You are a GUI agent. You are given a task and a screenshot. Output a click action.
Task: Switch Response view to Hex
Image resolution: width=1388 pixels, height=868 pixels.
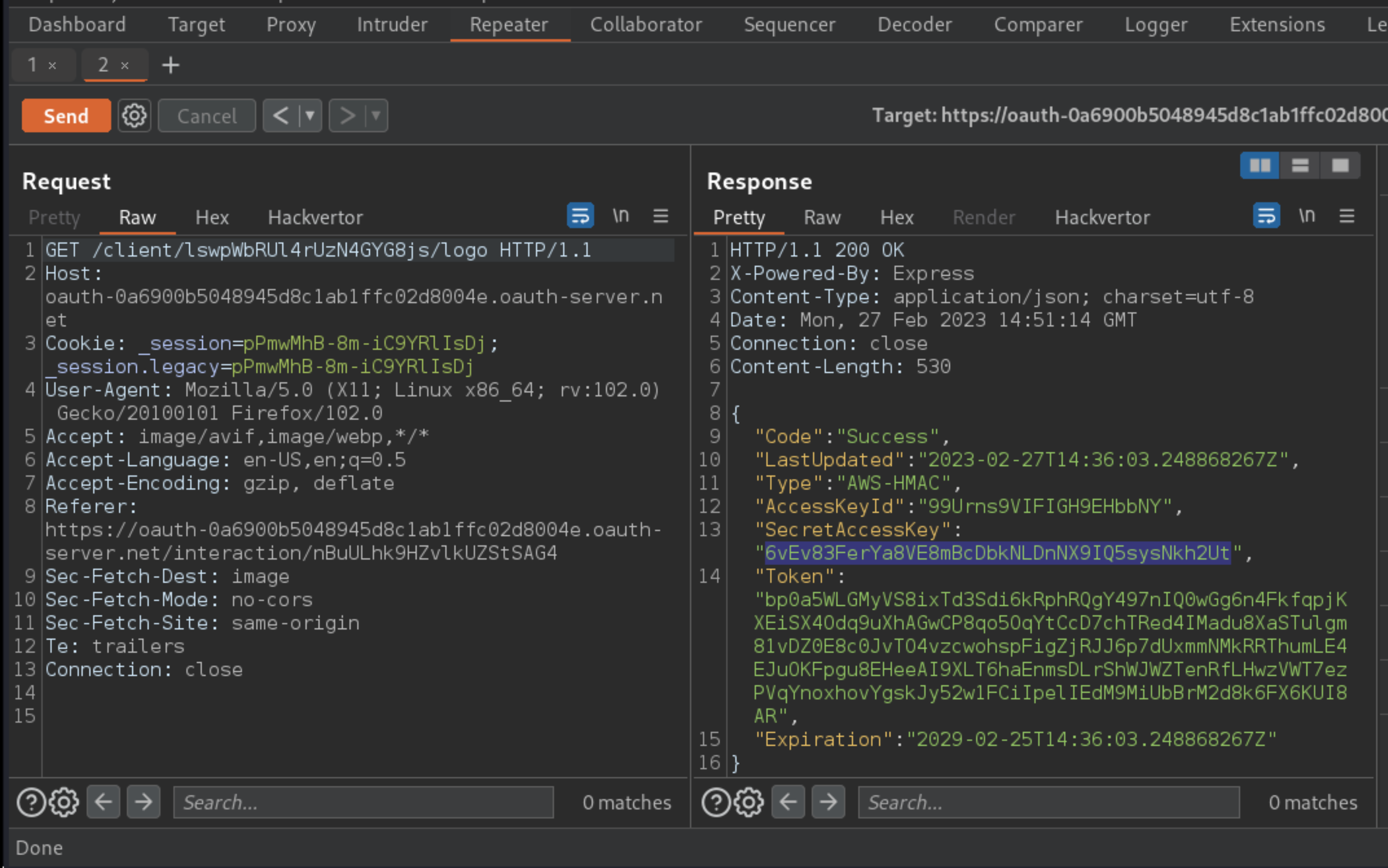click(x=897, y=218)
